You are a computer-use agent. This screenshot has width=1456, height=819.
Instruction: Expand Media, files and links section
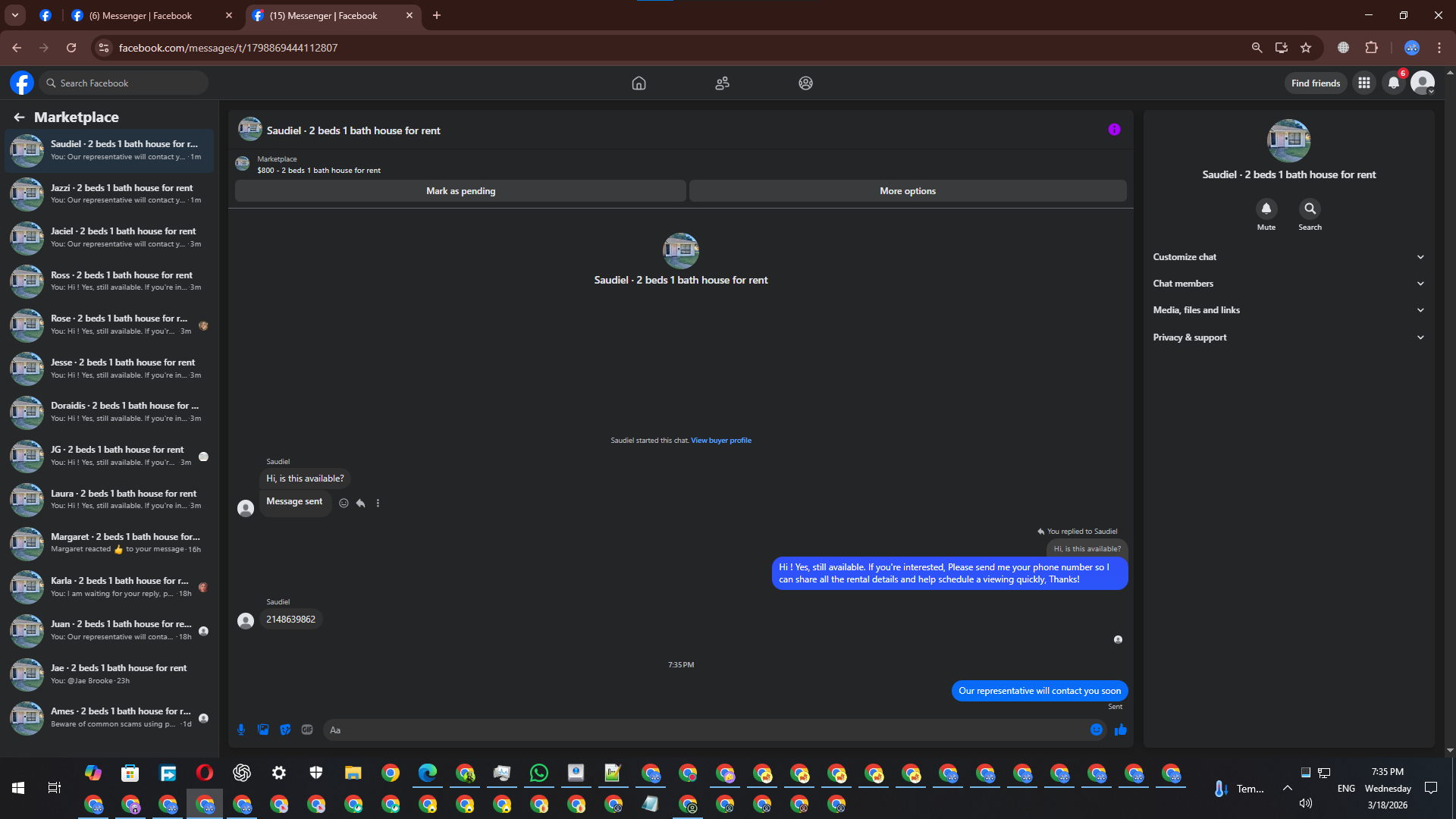pos(1288,310)
